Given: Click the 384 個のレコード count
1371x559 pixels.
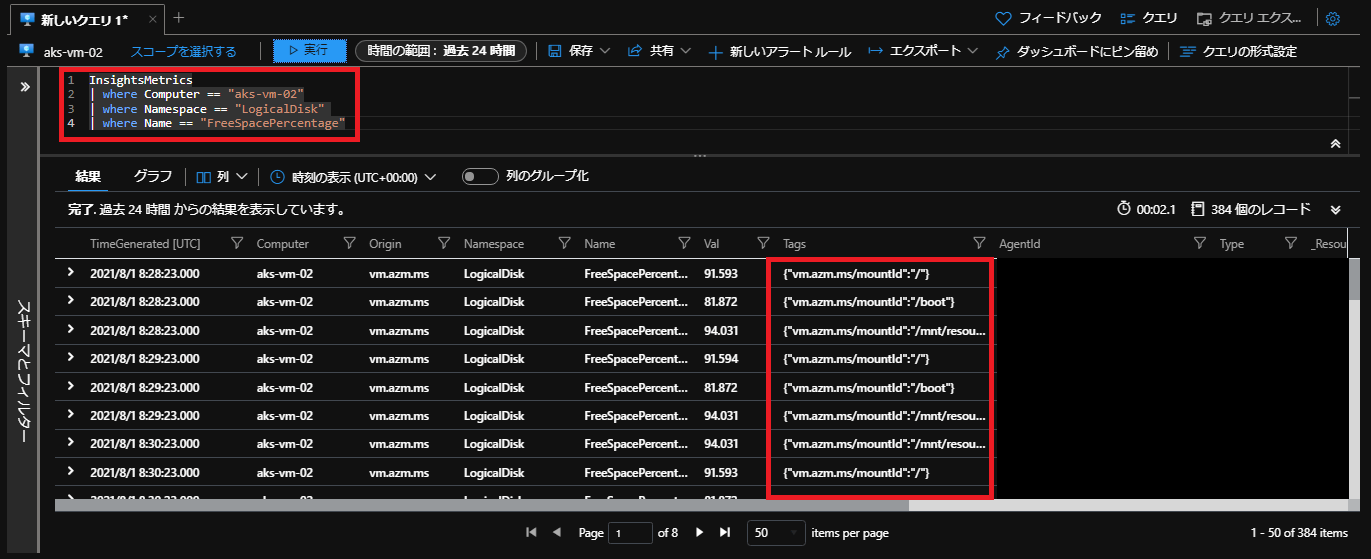Looking at the screenshot, I should [1251, 210].
